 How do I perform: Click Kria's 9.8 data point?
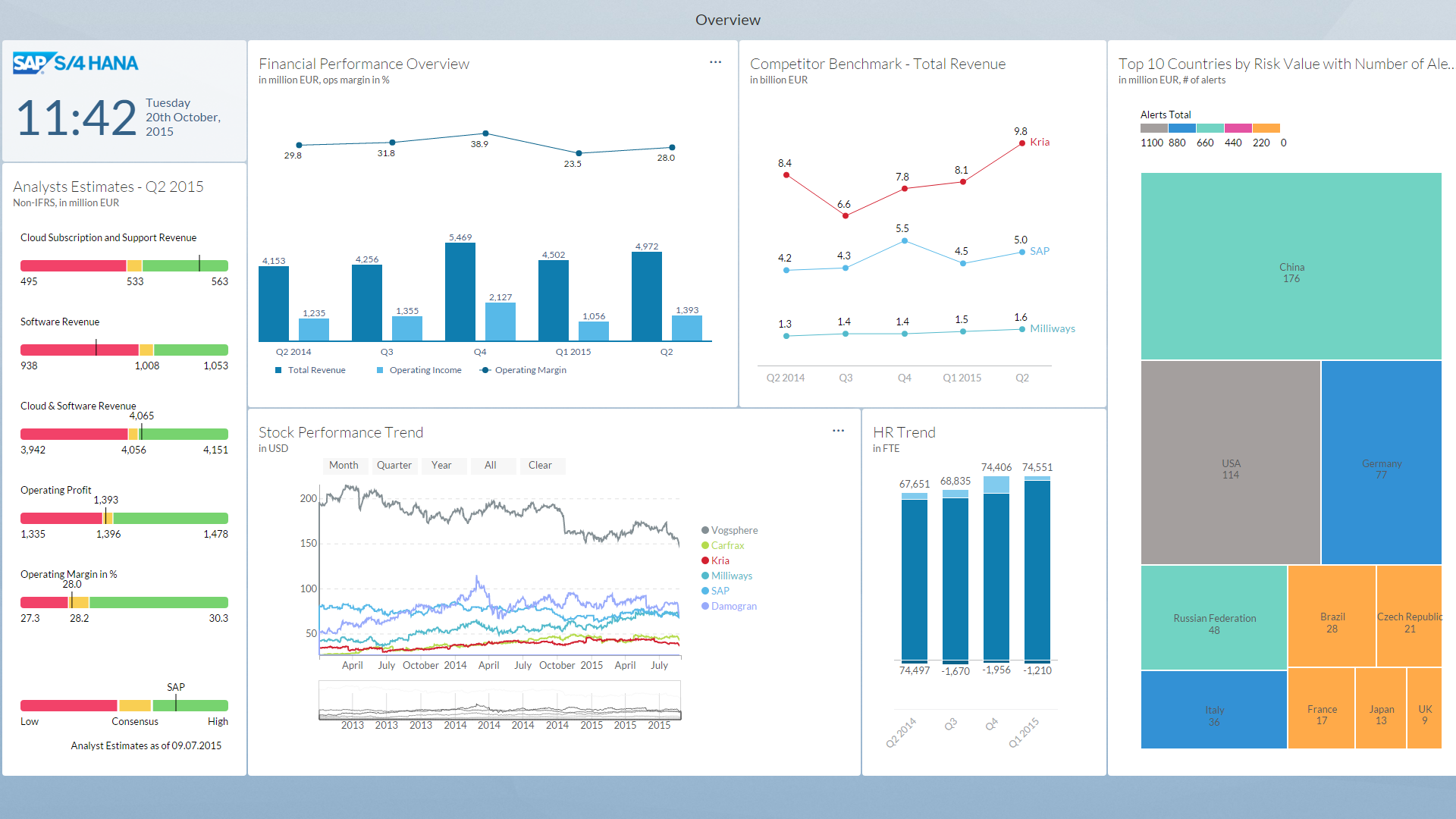pos(1022,143)
